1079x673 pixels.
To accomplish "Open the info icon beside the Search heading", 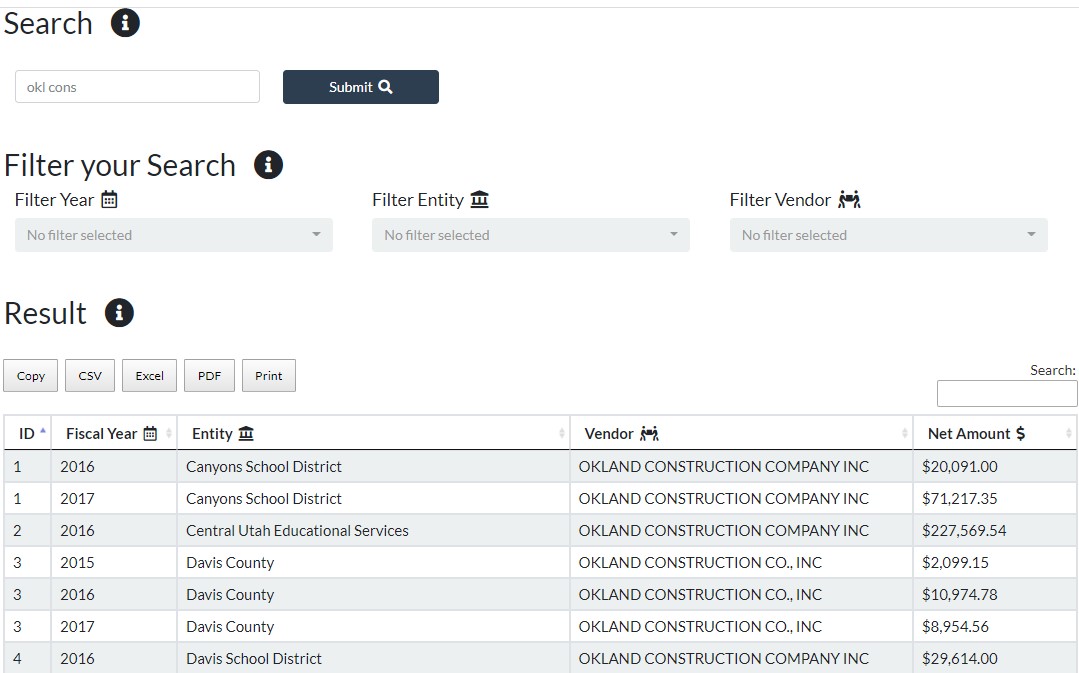I will (x=125, y=23).
